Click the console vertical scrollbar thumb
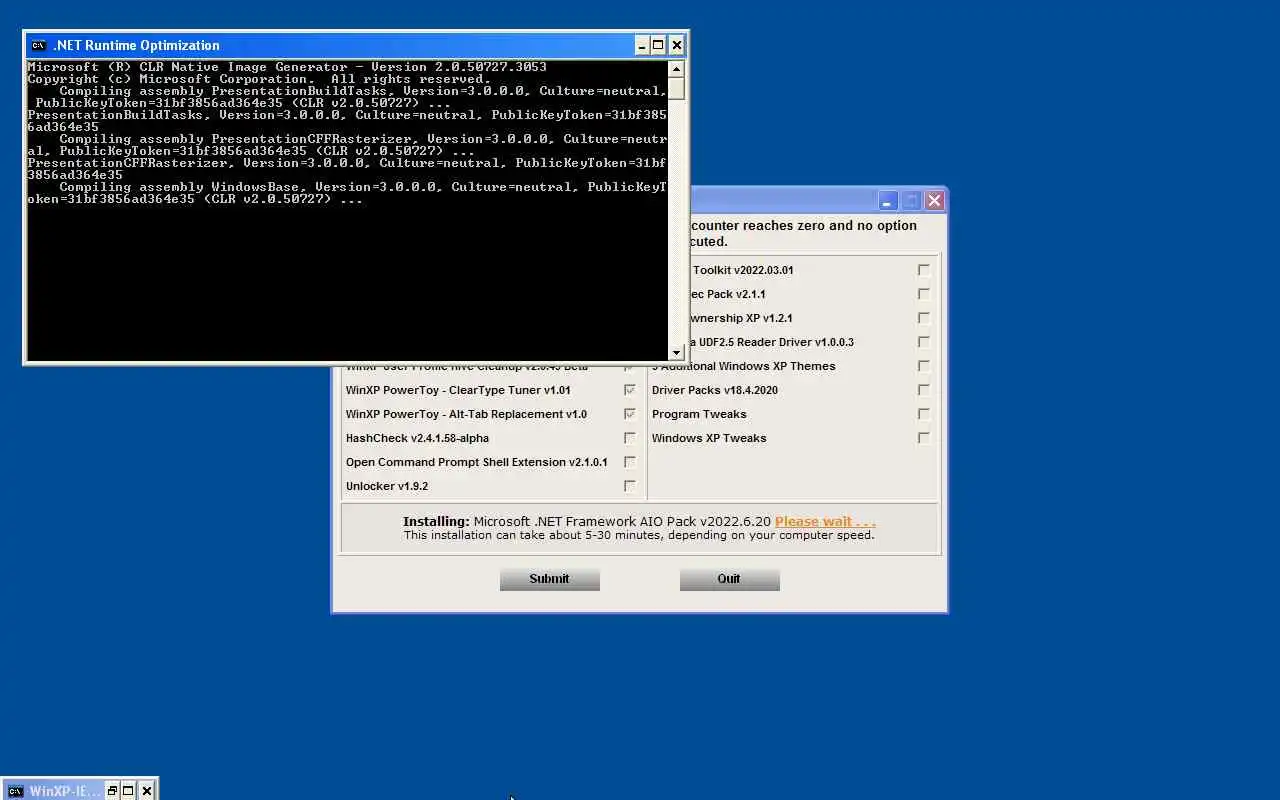1280x800 pixels. coord(677,88)
